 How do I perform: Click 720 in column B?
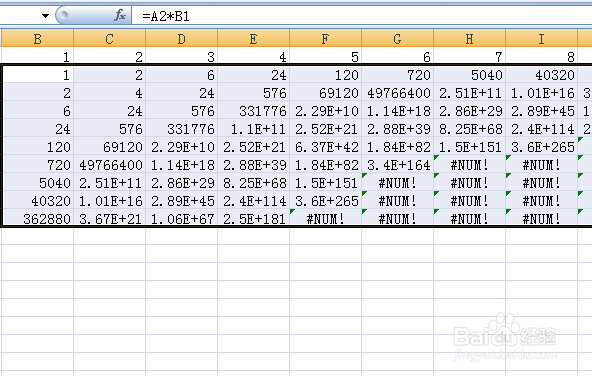point(37,165)
